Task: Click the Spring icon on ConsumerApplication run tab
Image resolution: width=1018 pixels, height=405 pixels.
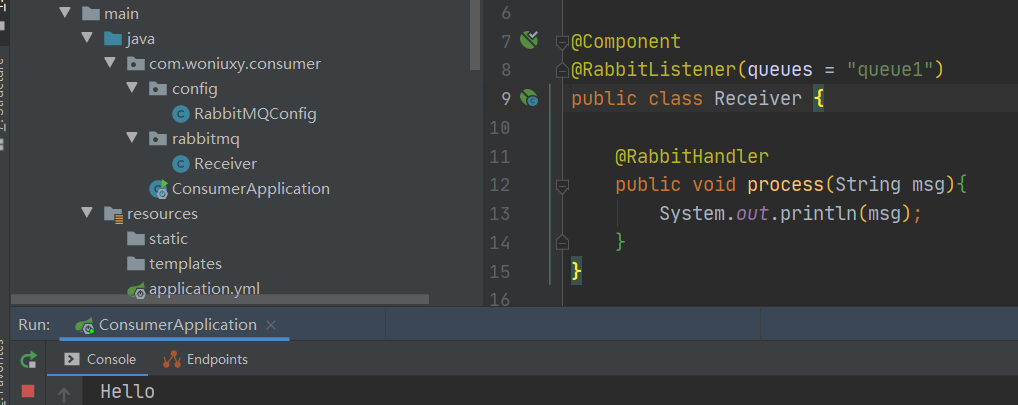Action: pyautogui.click(x=84, y=326)
